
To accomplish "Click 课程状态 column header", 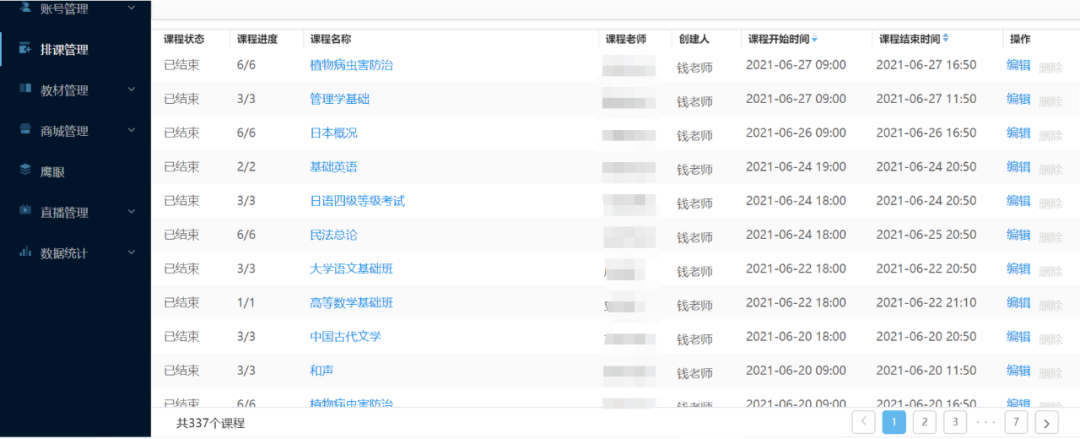I will (x=184, y=39).
